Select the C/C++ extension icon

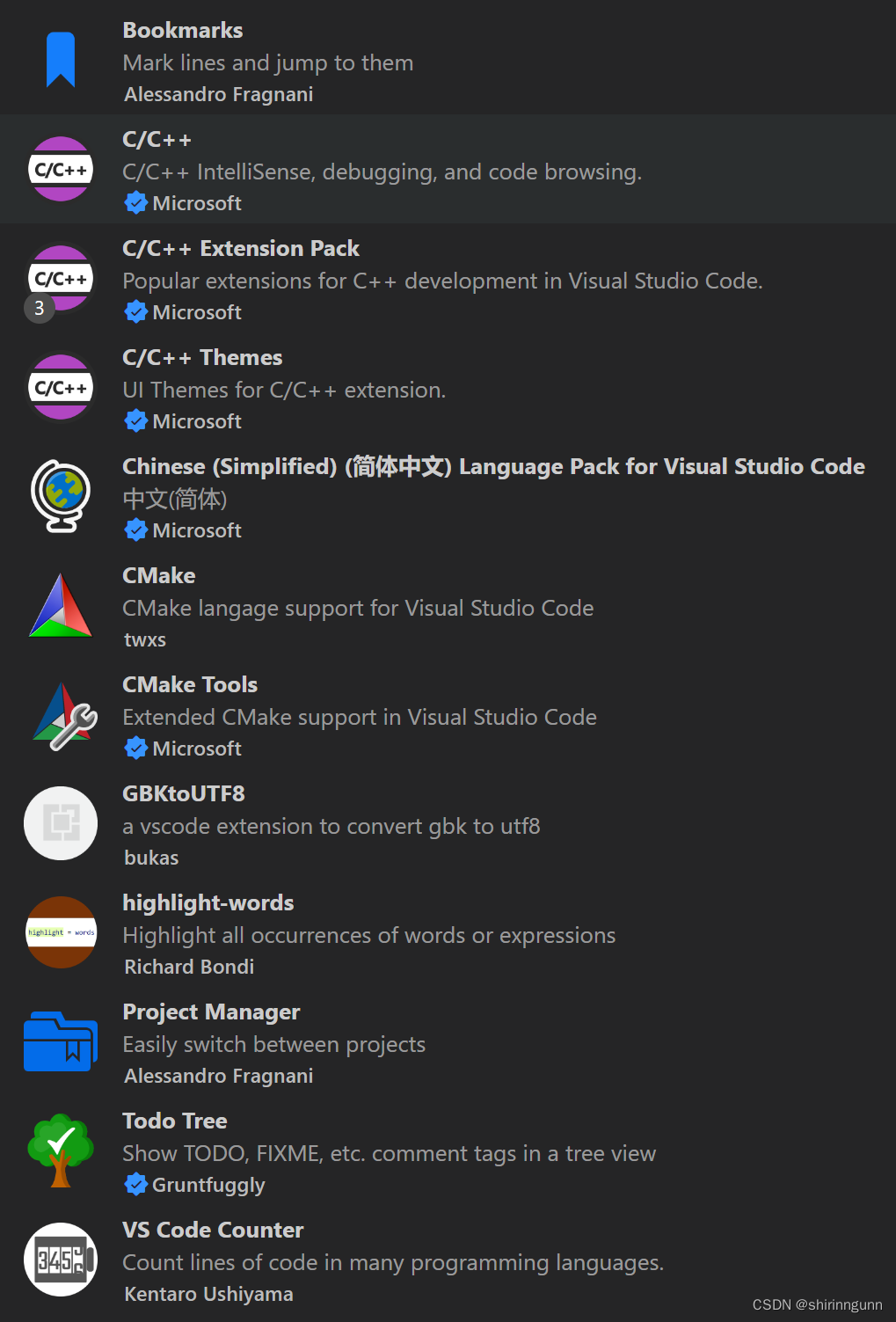[x=60, y=169]
